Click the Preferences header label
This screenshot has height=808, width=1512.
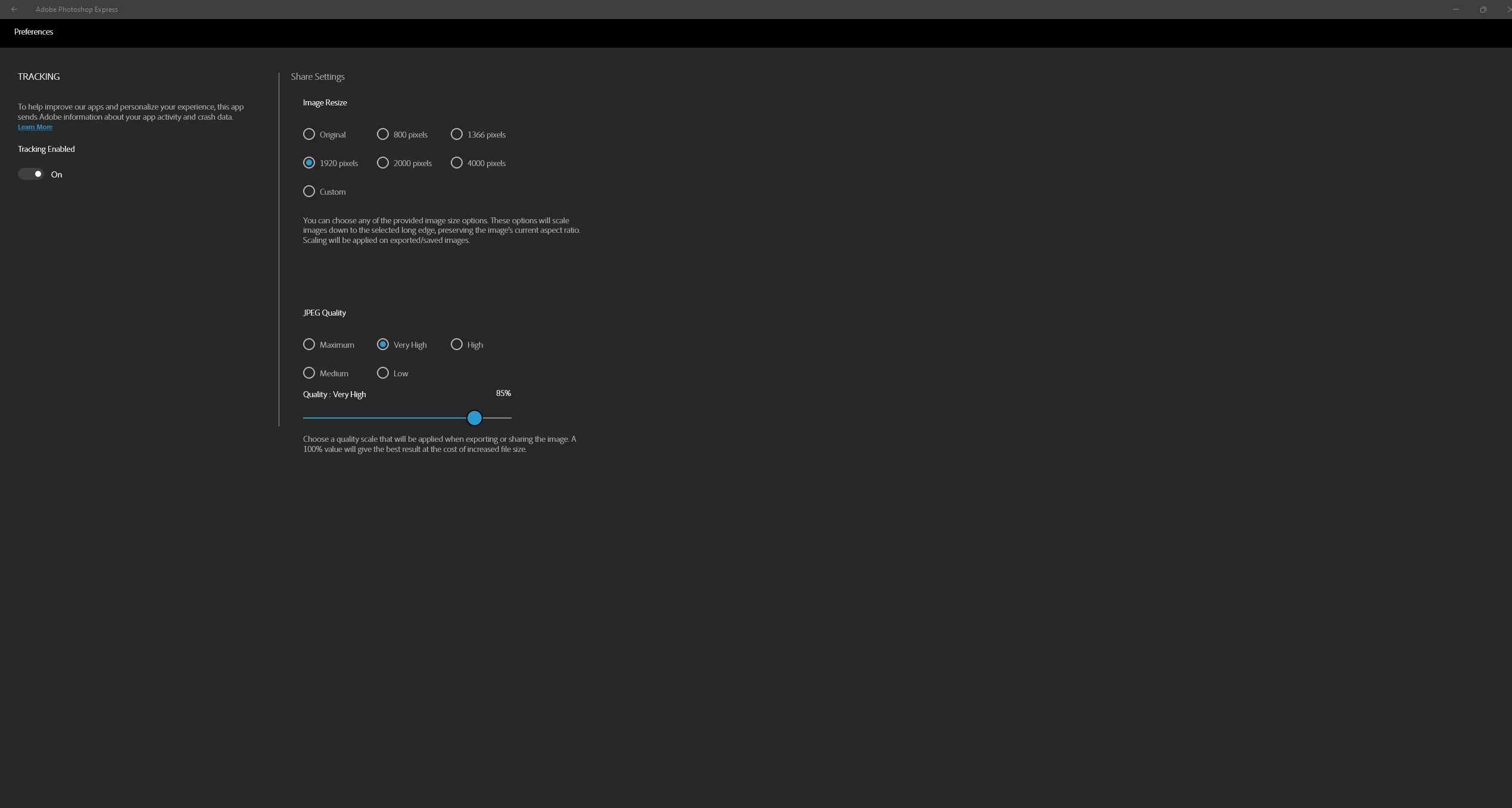coord(33,32)
